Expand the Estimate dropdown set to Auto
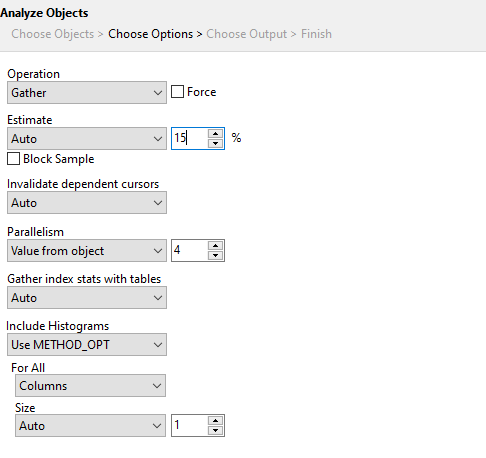Screen dimensions: 486x458 pyautogui.click(x=87, y=138)
